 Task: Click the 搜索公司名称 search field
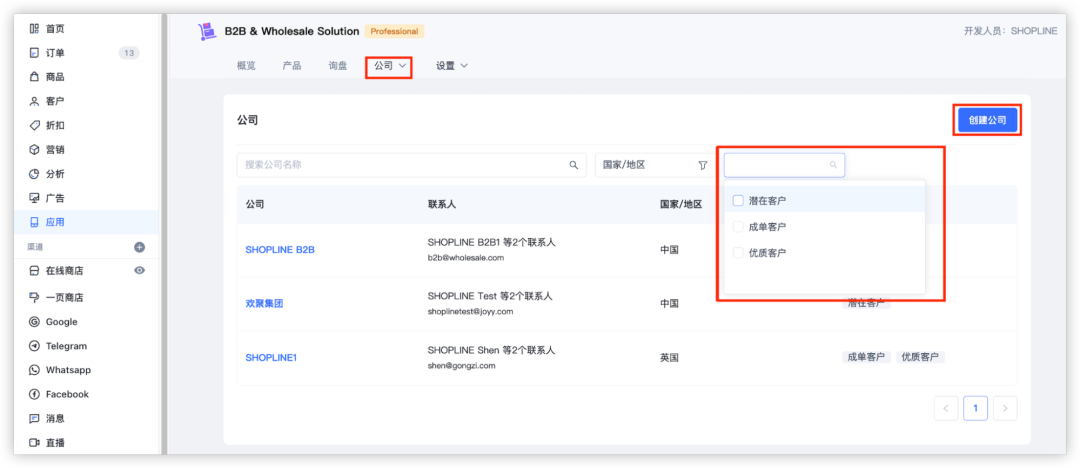(400, 165)
